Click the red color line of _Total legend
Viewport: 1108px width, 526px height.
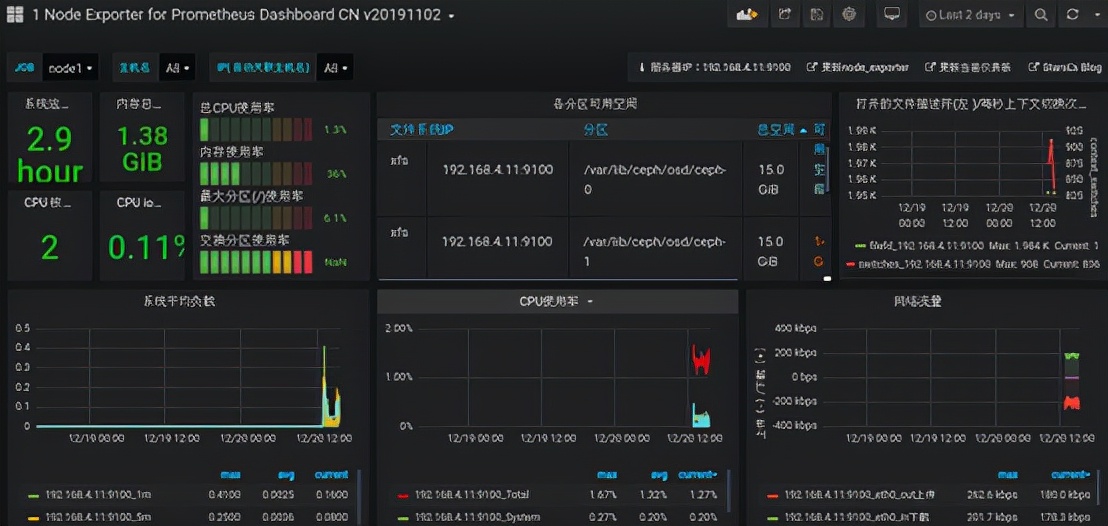click(x=403, y=496)
